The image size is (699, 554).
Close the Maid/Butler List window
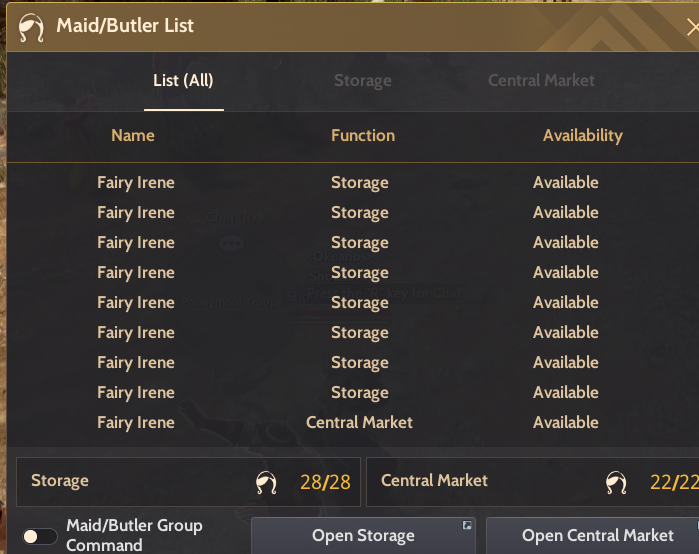click(x=693, y=28)
